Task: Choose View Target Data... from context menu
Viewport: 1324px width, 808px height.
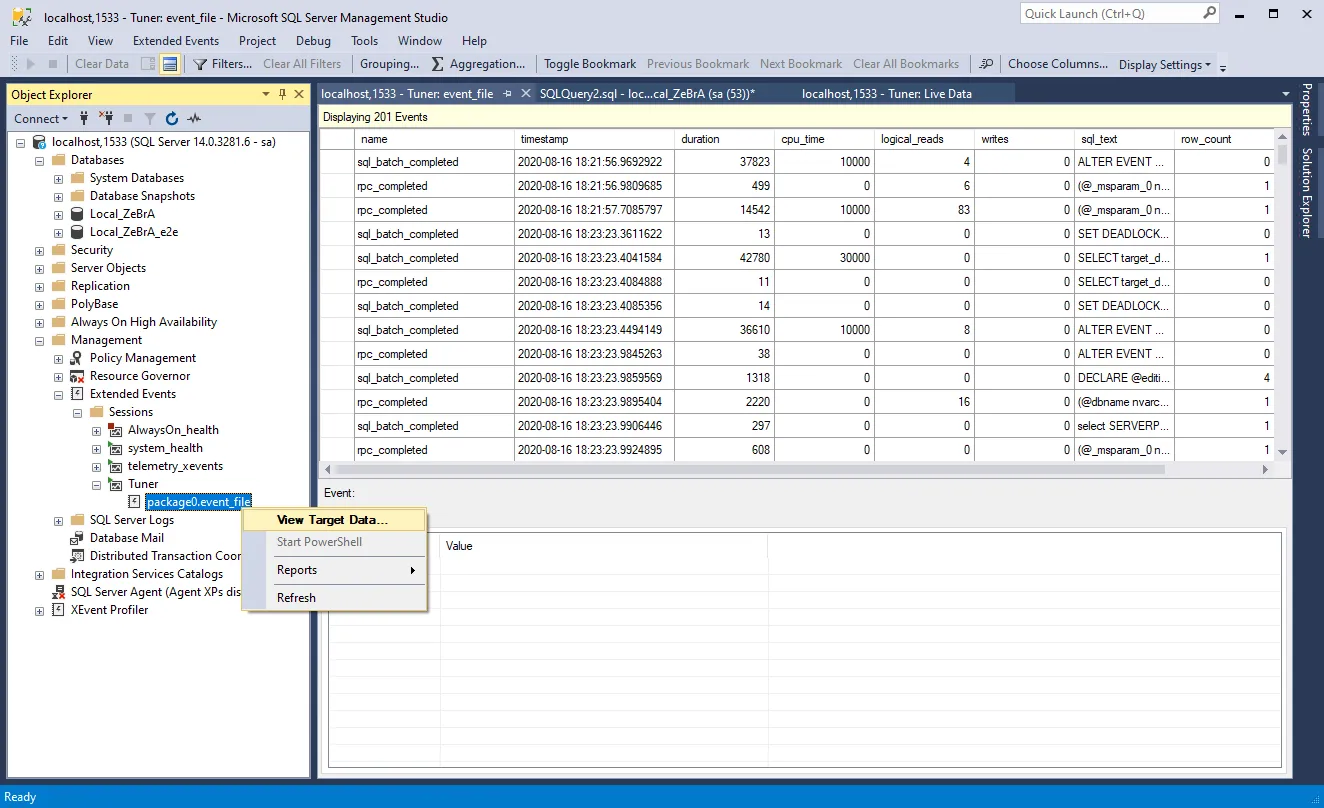Action: click(335, 520)
